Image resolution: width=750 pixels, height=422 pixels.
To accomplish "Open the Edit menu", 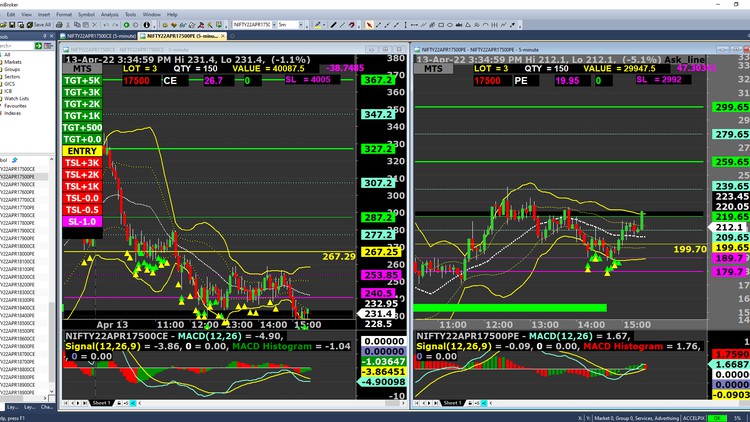I will point(11,15).
